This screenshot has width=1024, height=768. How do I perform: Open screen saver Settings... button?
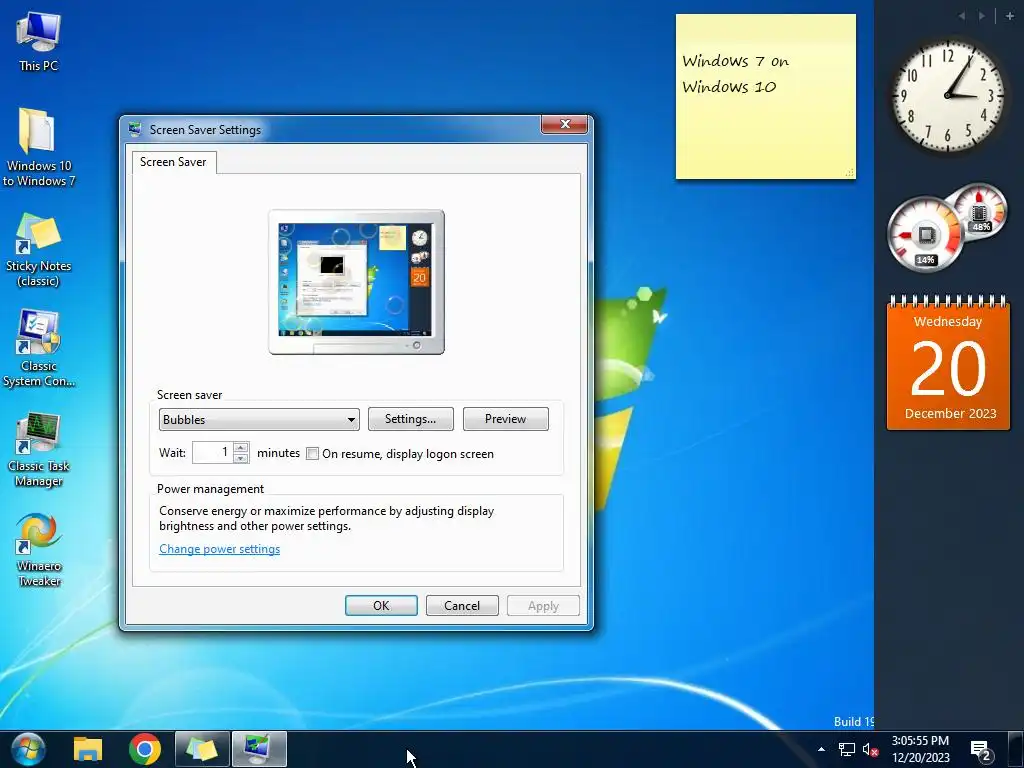(411, 419)
